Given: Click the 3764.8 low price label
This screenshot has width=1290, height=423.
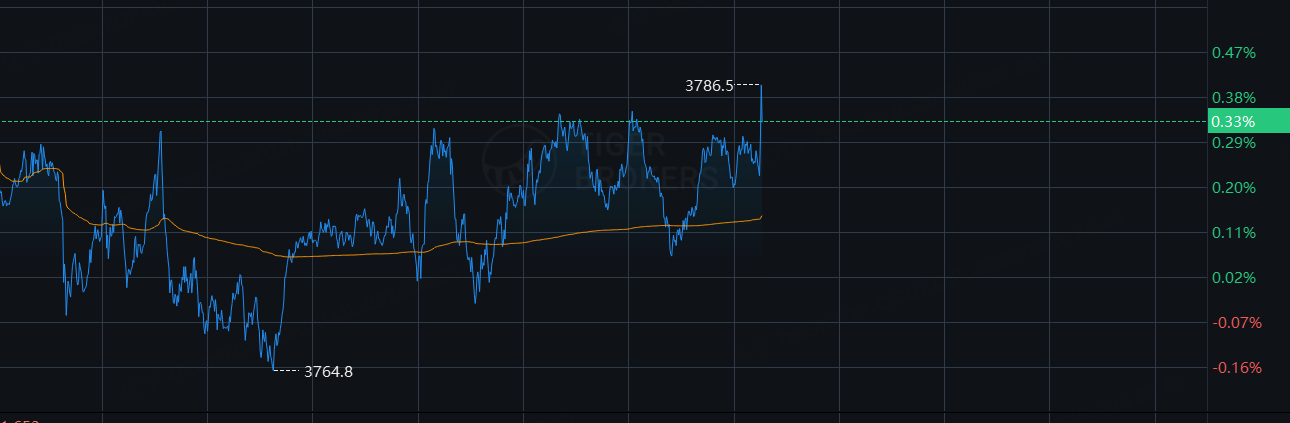Looking at the screenshot, I should pos(328,371).
